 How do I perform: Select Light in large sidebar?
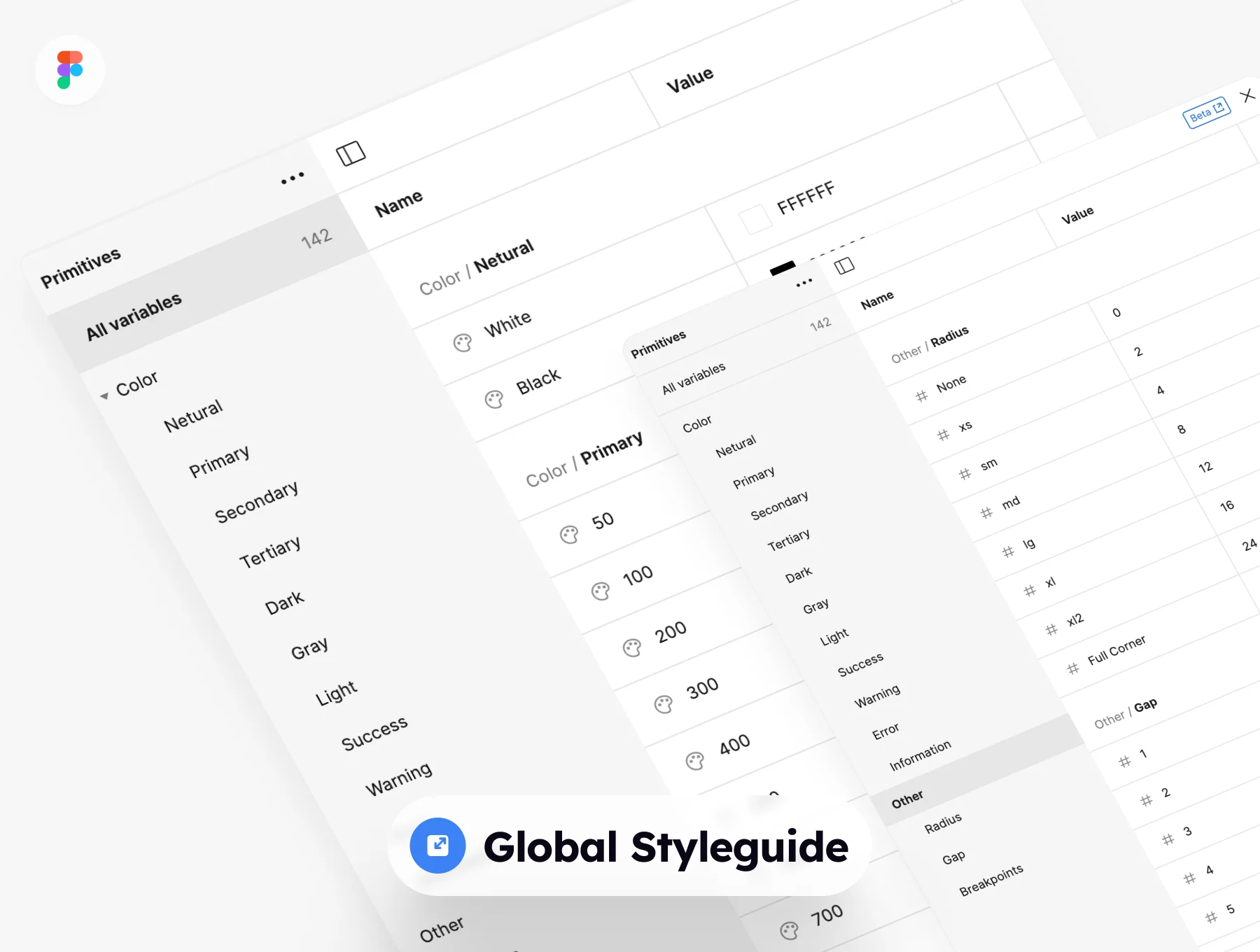336,693
